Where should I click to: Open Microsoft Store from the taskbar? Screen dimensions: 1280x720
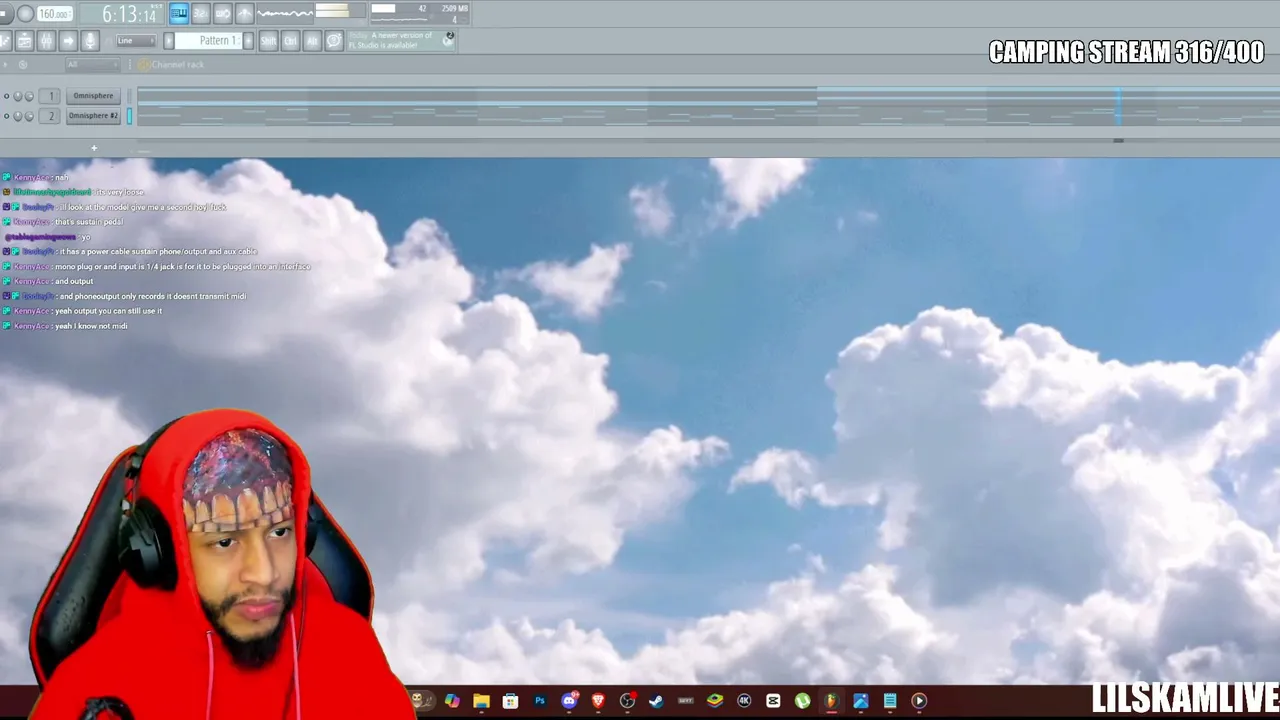click(510, 701)
